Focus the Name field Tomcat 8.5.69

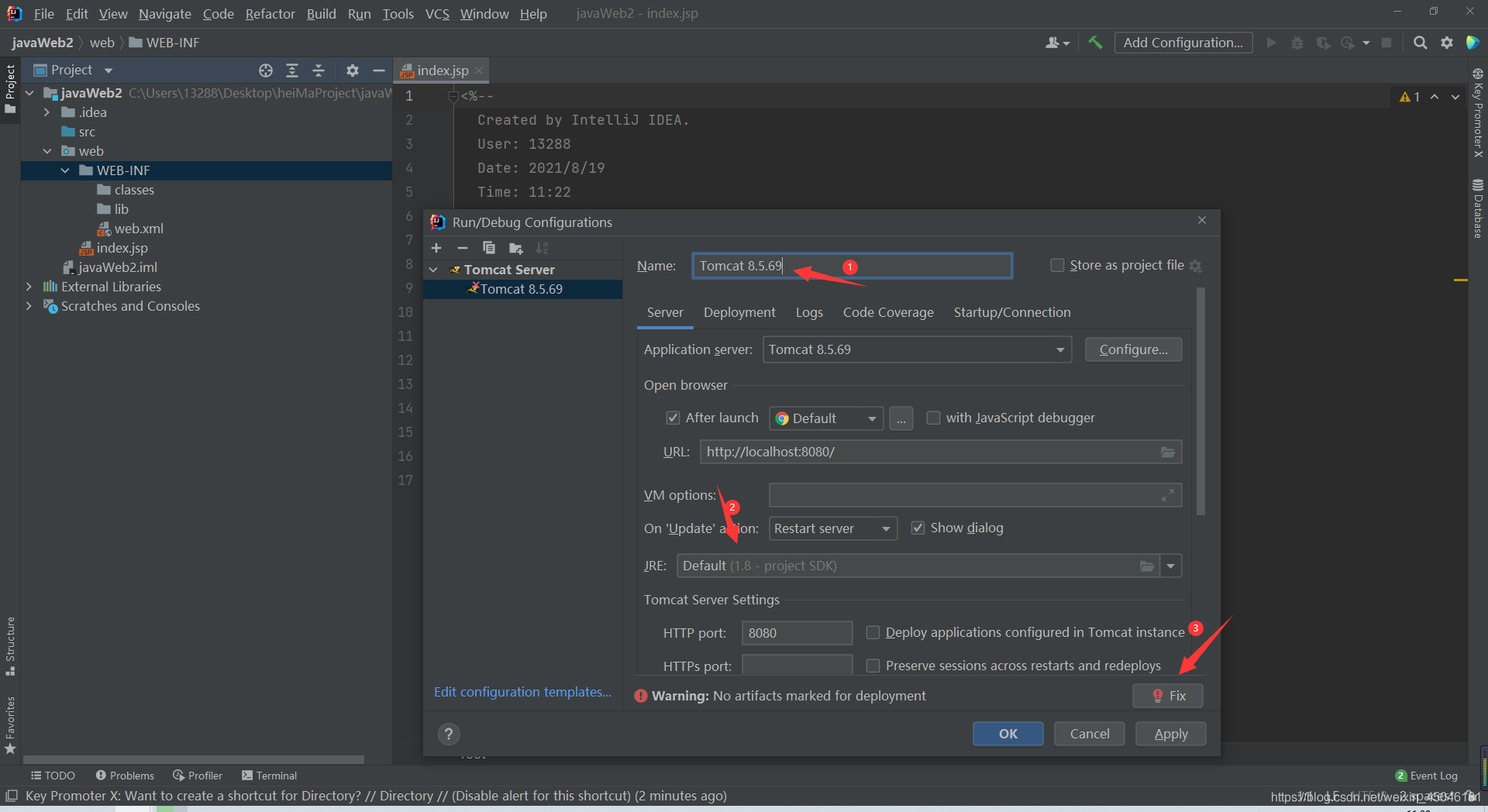click(852, 266)
